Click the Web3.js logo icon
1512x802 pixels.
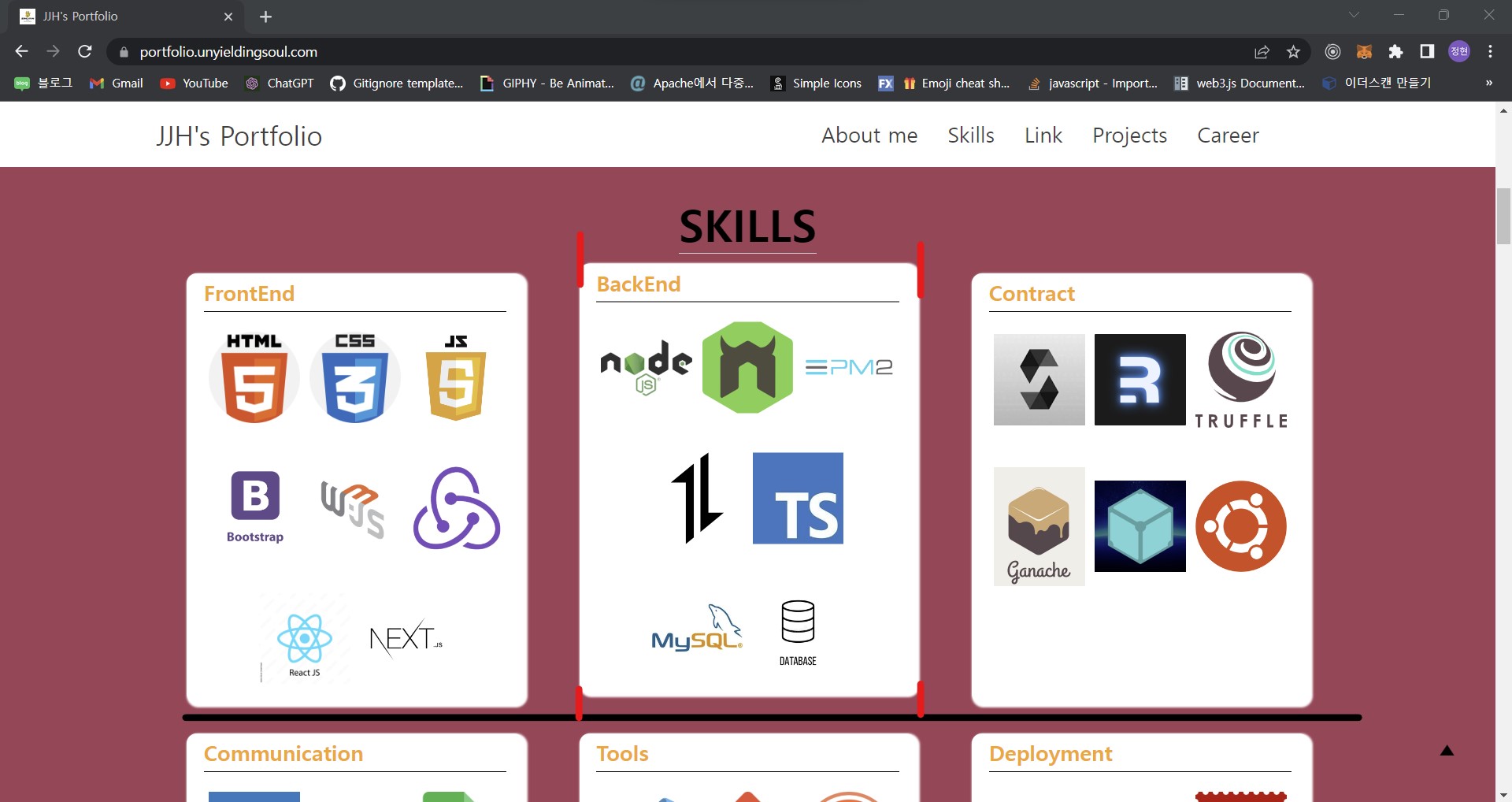pyautogui.click(x=353, y=510)
